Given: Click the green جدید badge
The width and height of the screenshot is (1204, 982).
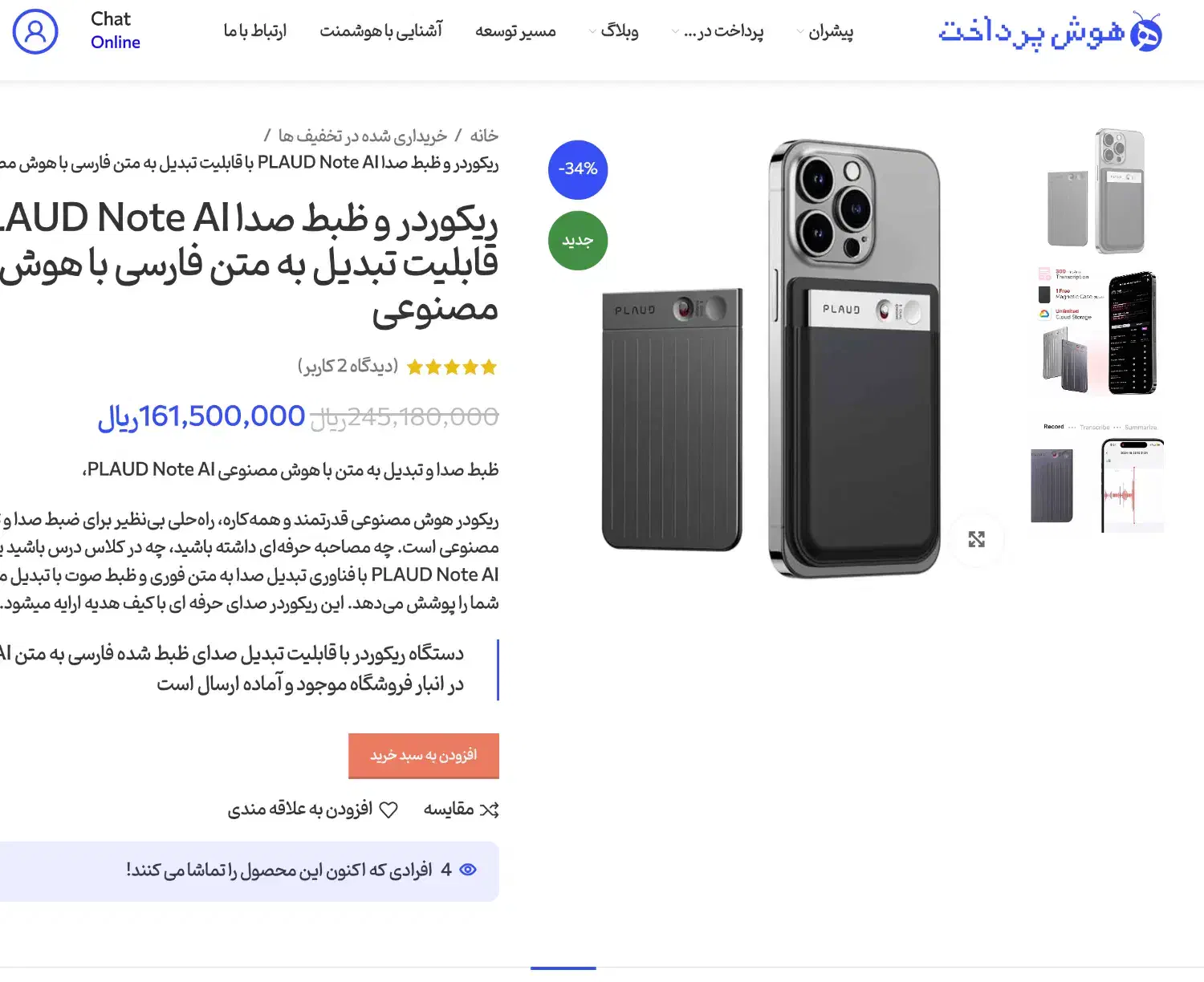Looking at the screenshot, I should (578, 240).
